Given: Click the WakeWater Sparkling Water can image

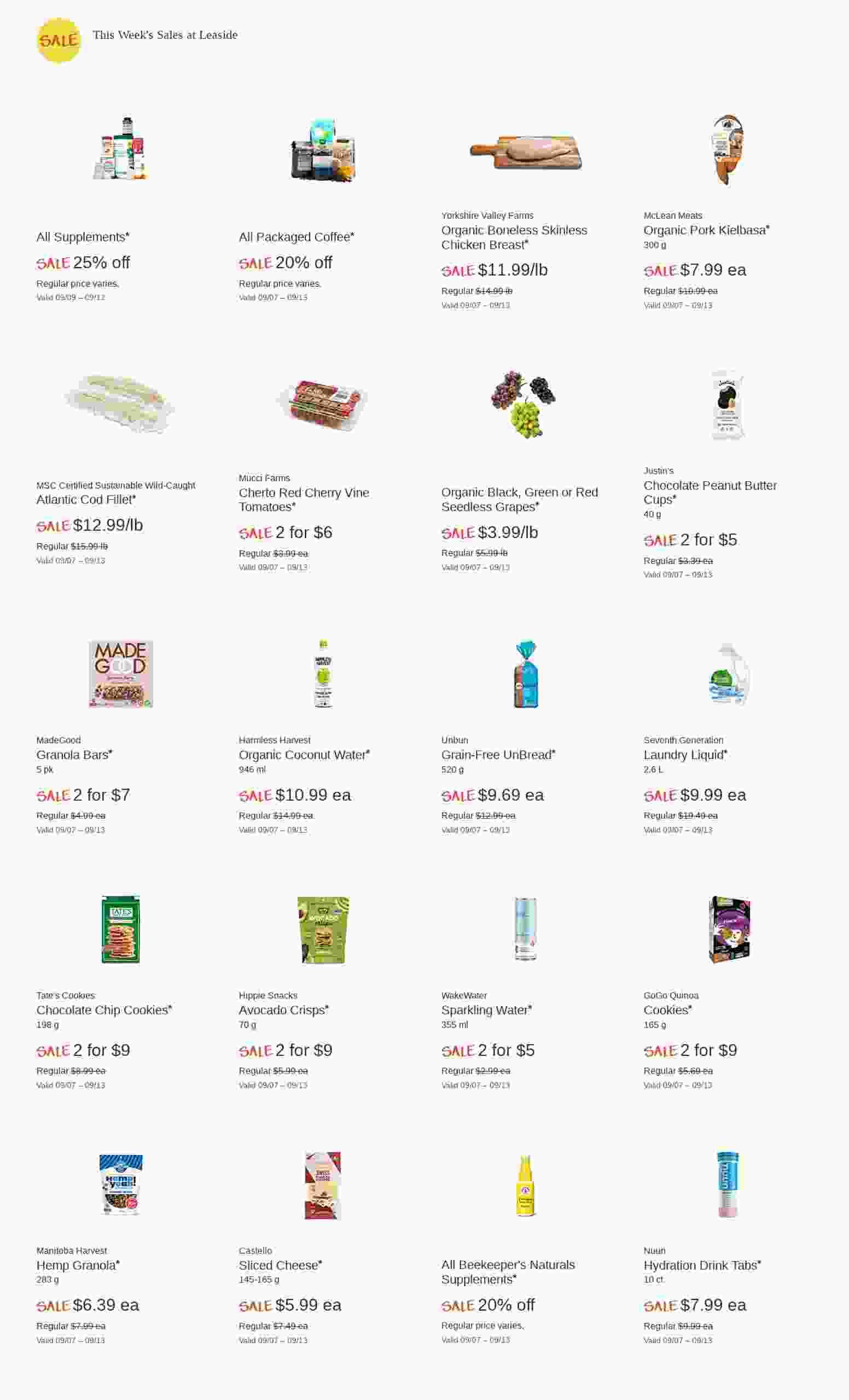Looking at the screenshot, I should [526, 930].
